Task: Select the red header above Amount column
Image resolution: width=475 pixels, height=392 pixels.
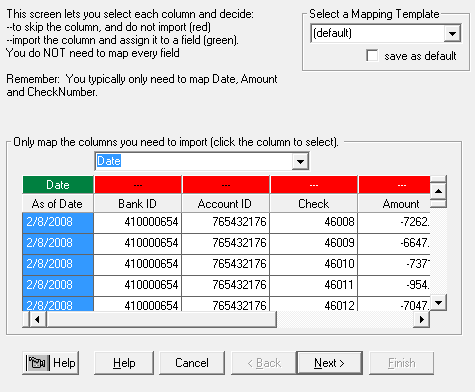Action: 394,185
